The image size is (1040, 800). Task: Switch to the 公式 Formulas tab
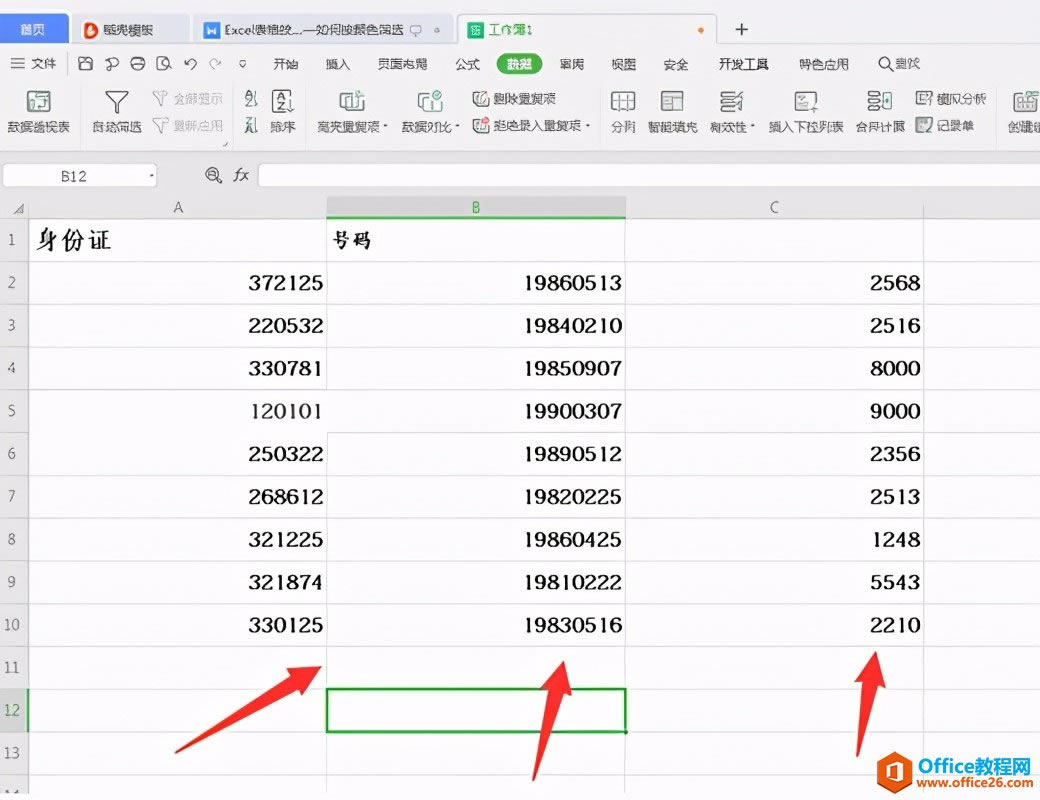[x=468, y=64]
